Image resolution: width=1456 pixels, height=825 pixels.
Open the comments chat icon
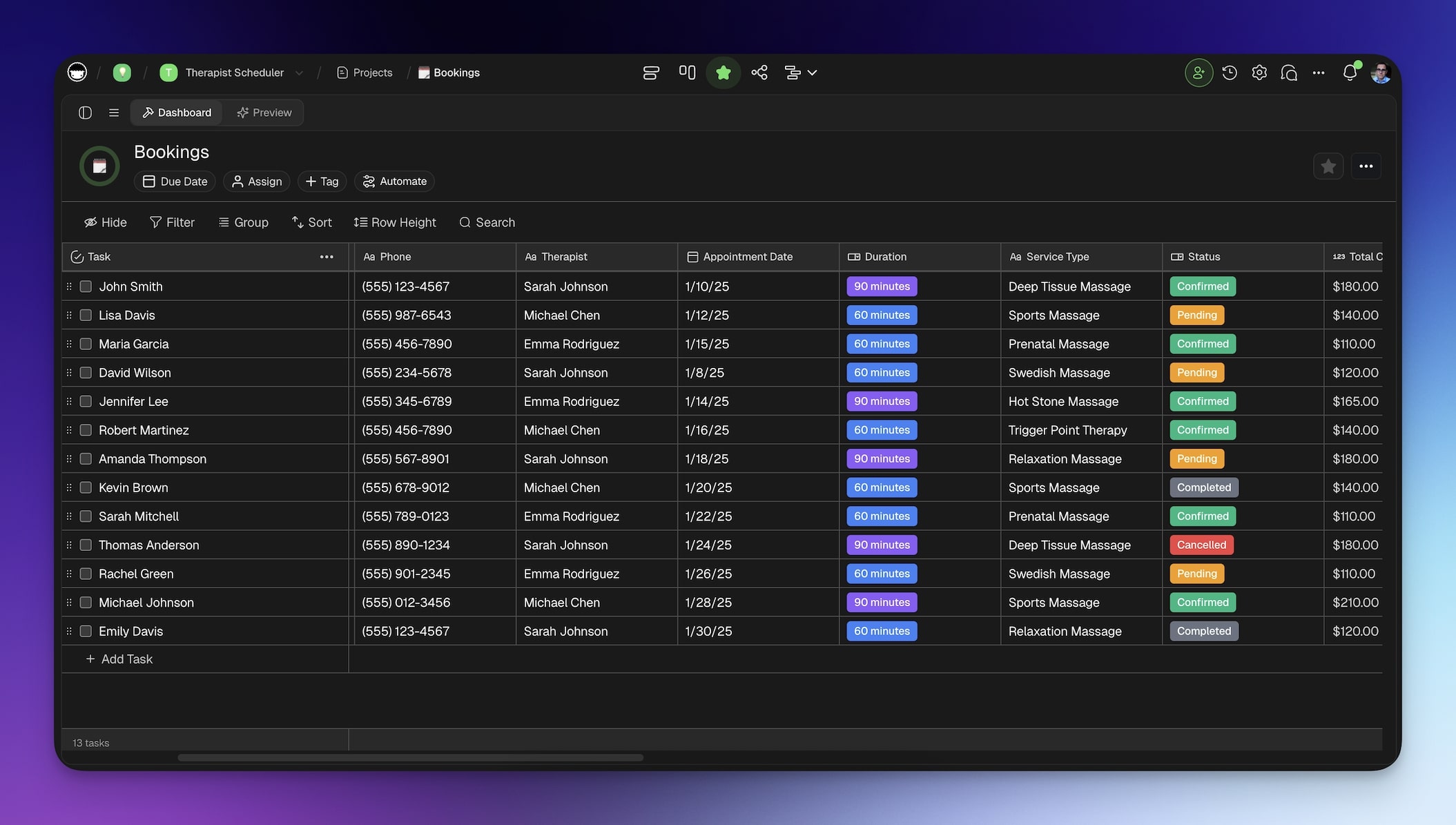pos(1289,72)
